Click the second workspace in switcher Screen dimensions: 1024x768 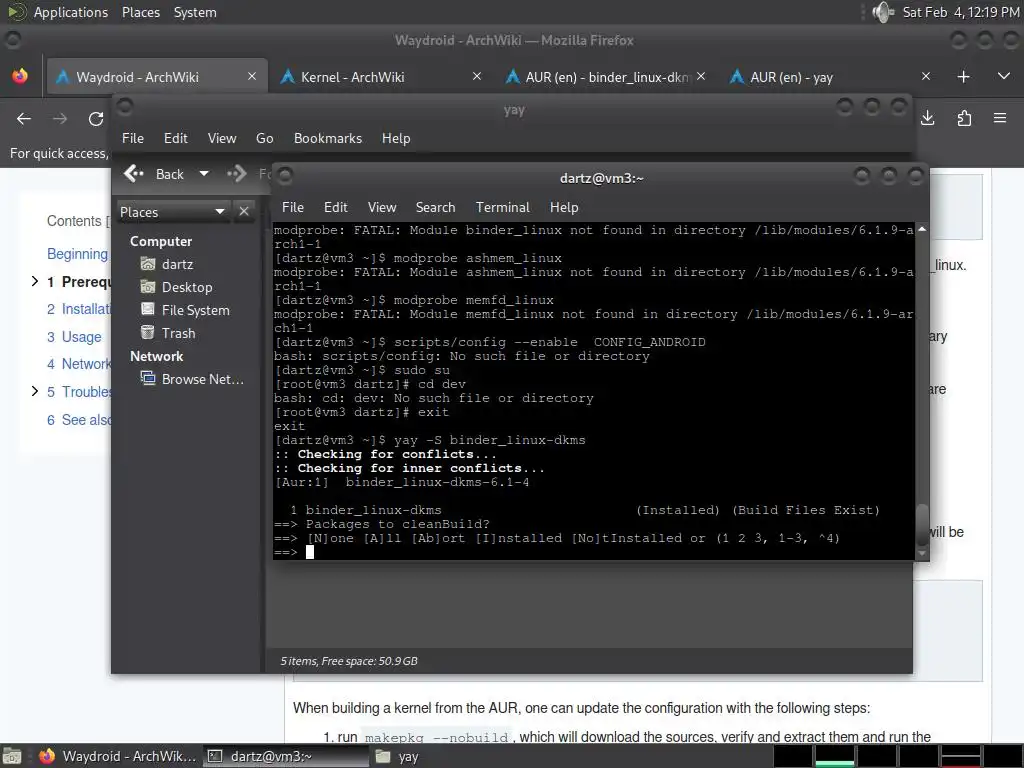[835, 756]
